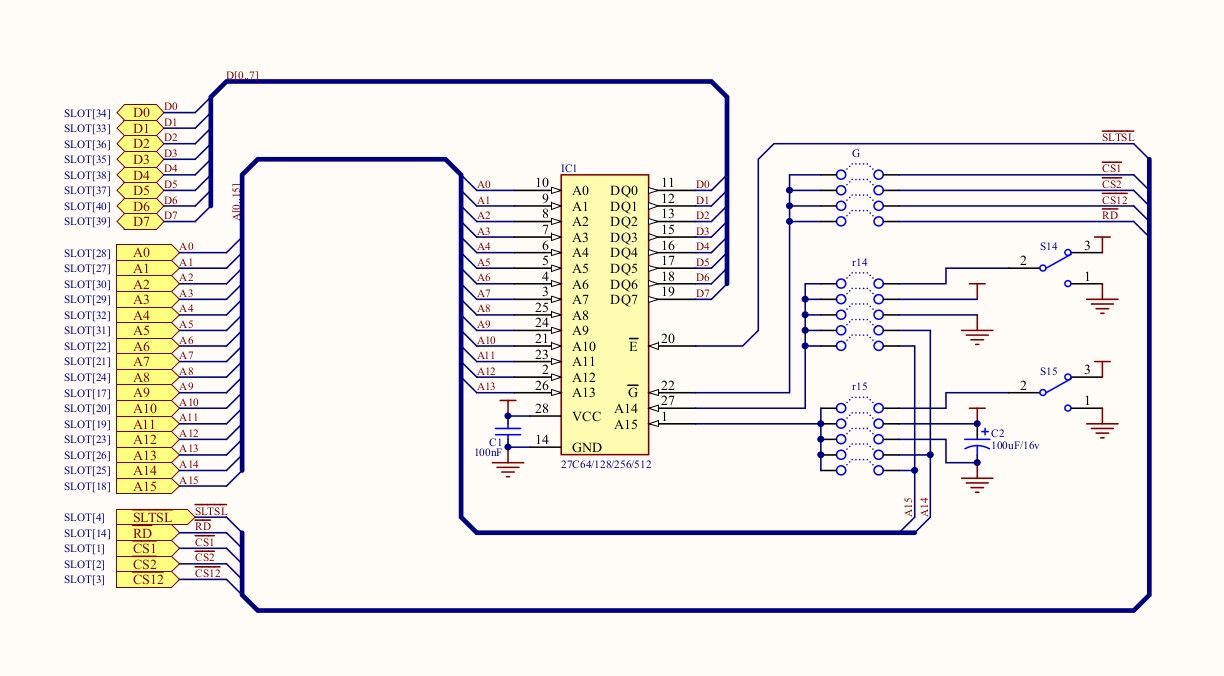The image size is (1224, 676).
Task: Select the yellow D7 port symbol
Action: 141,221
